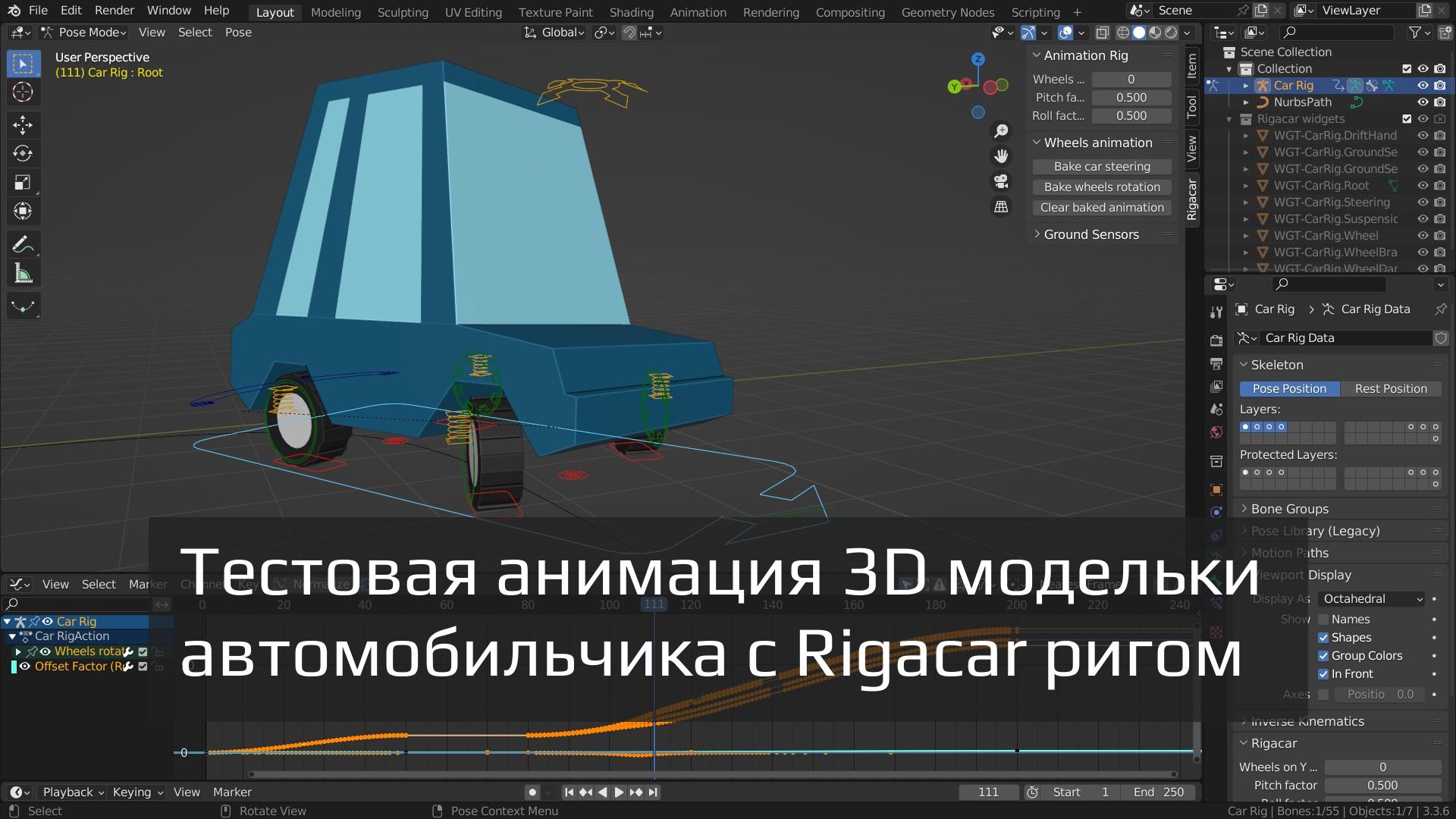
Task: Click the Clear baked animation button
Action: (x=1101, y=207)
